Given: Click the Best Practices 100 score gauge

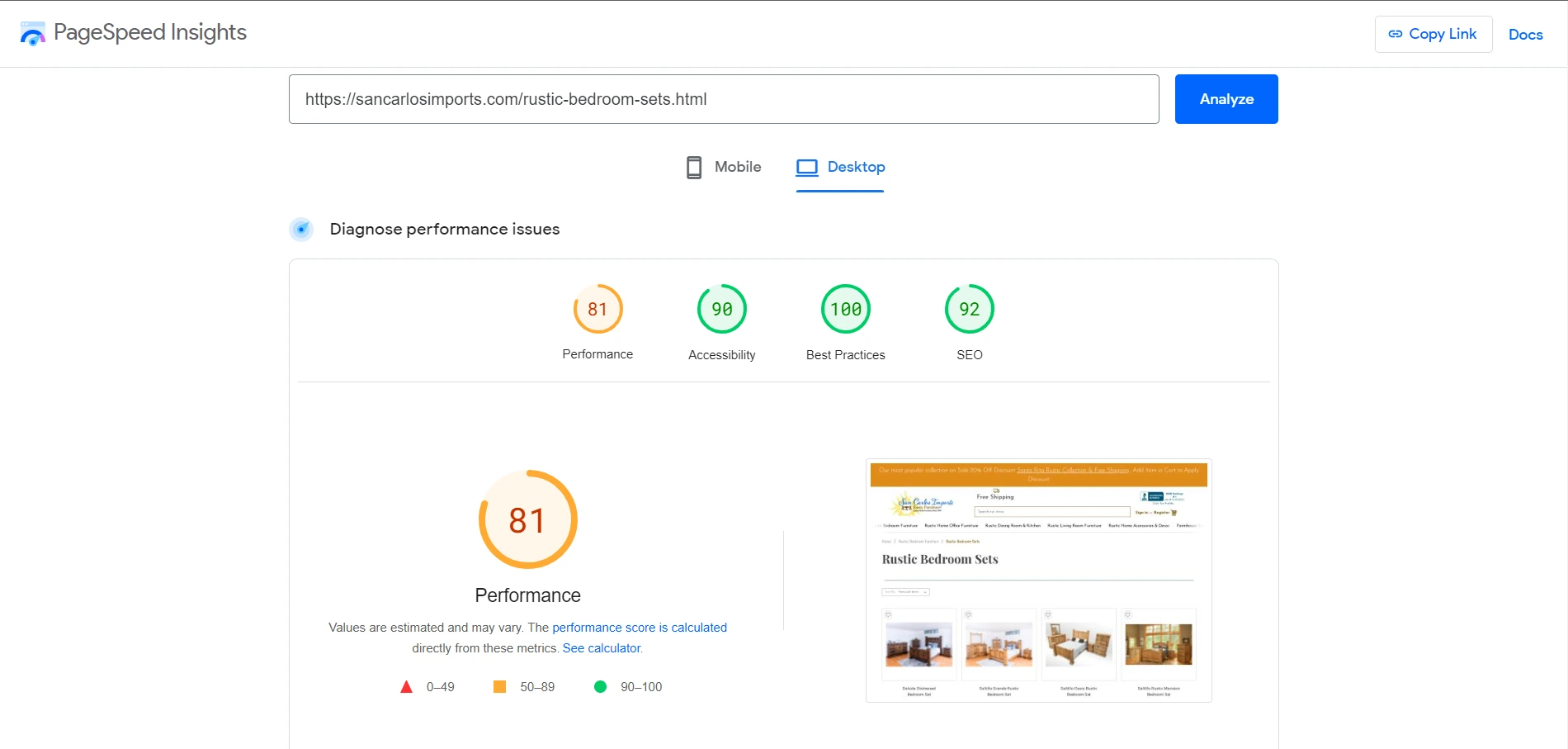Looking at the screenshot, I should pos(846,309).
